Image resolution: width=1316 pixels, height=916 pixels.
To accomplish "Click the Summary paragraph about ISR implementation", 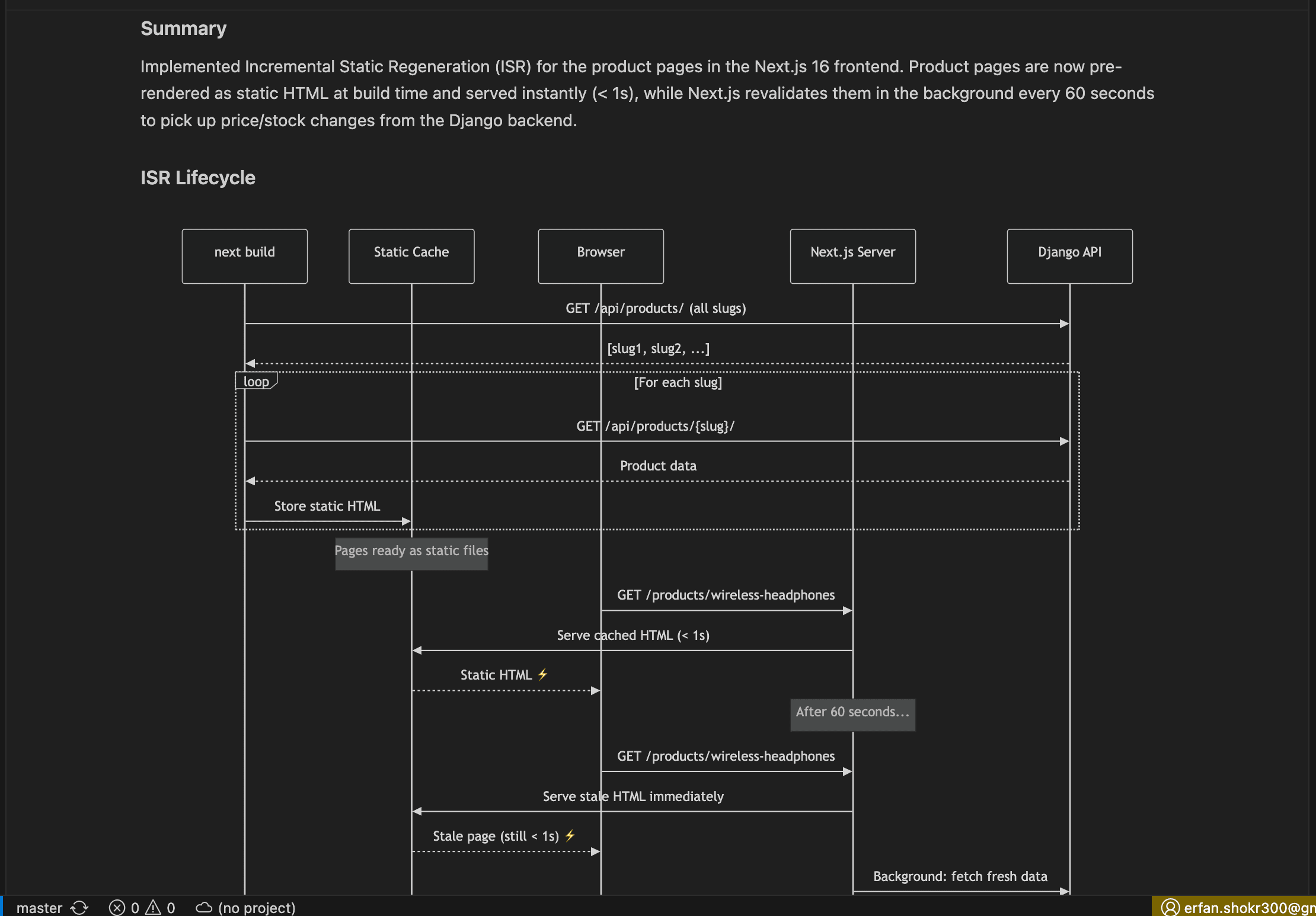I will click(x=647, y=94).
